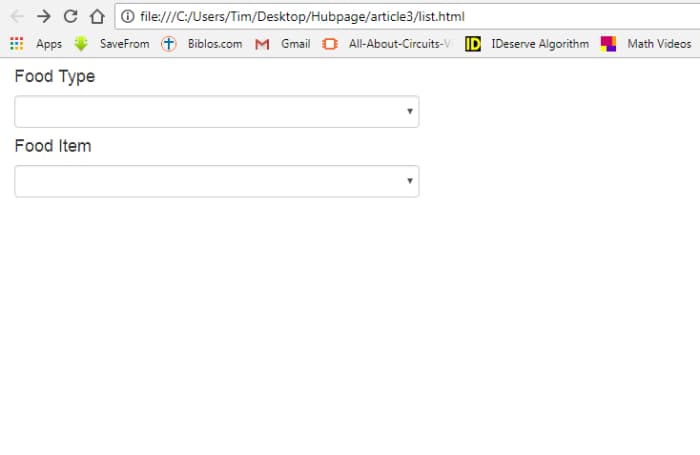Open the Gmail bookmark
700x455 pixels.
click(x=284, y=44)
